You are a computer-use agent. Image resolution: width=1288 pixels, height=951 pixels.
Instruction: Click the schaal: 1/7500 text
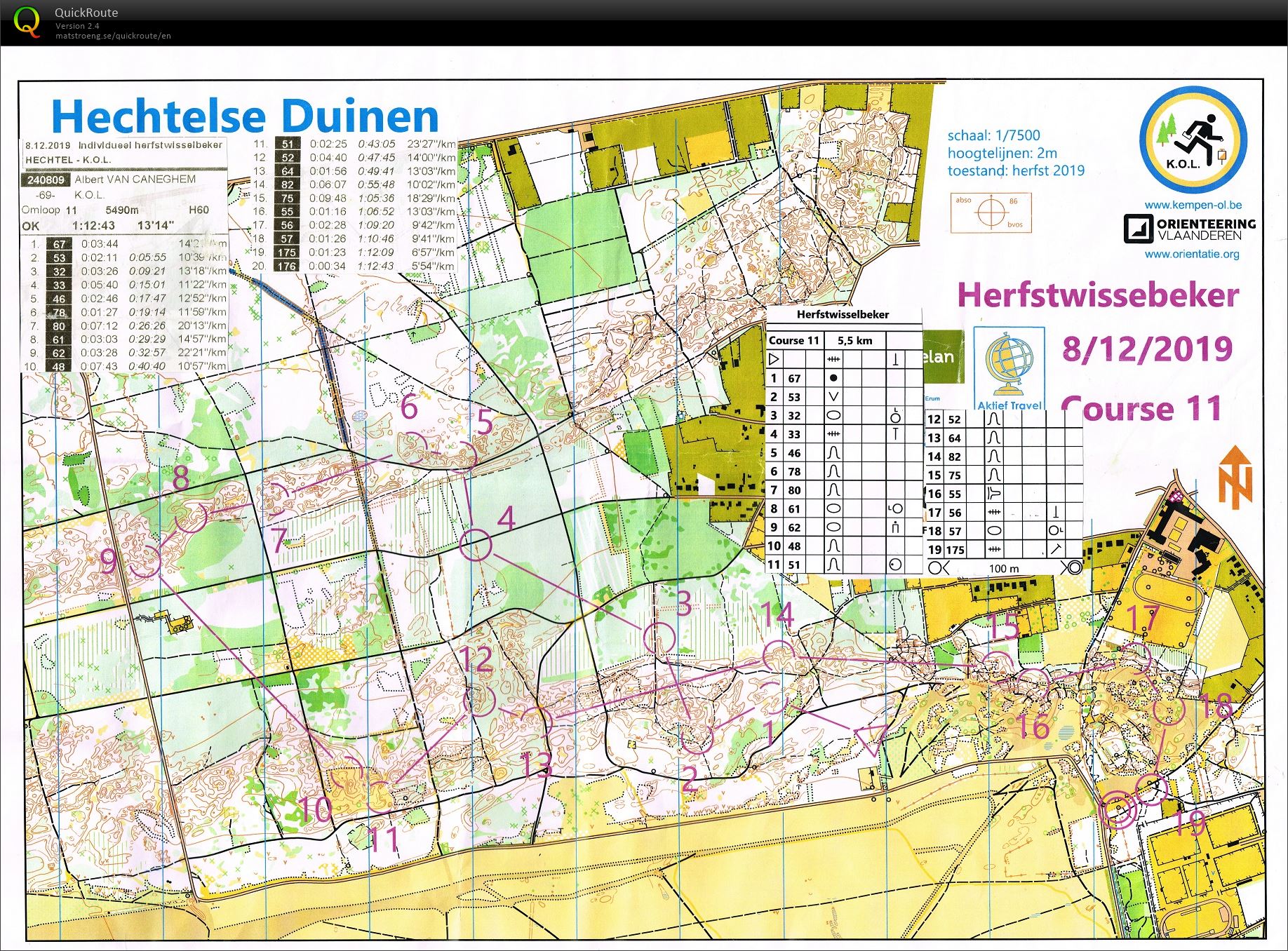click(x=993, y=135)
